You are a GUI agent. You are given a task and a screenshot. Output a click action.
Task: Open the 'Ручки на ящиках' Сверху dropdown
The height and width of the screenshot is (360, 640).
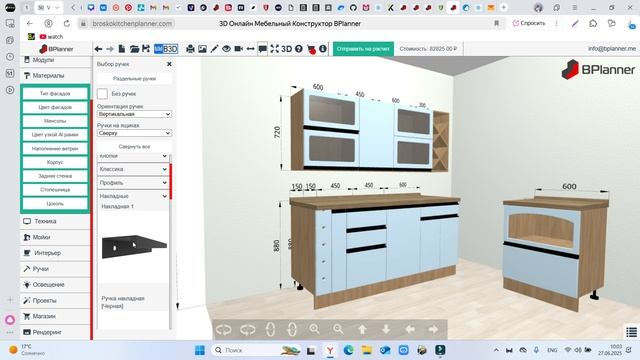pos(134,133)
